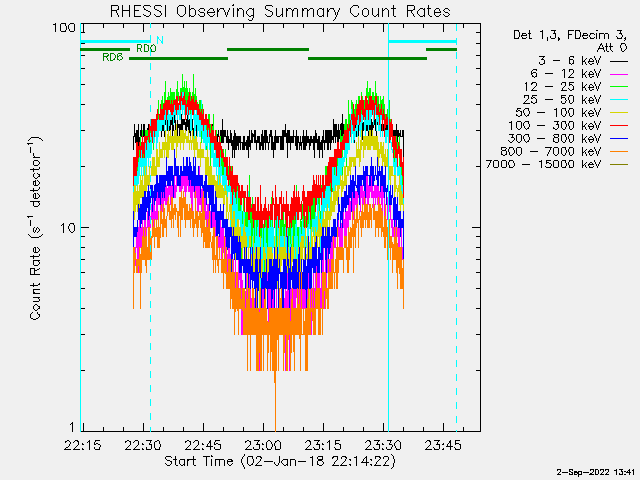Click the 2-Sep-2022 13:41 timestamp

596,473
